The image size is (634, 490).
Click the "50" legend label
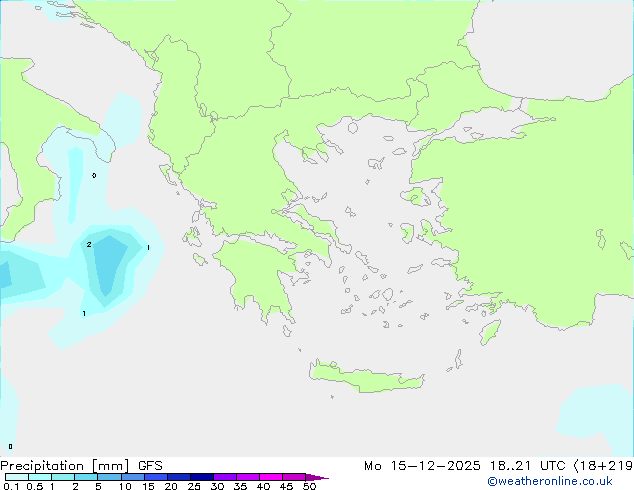[x=309, y=486]
